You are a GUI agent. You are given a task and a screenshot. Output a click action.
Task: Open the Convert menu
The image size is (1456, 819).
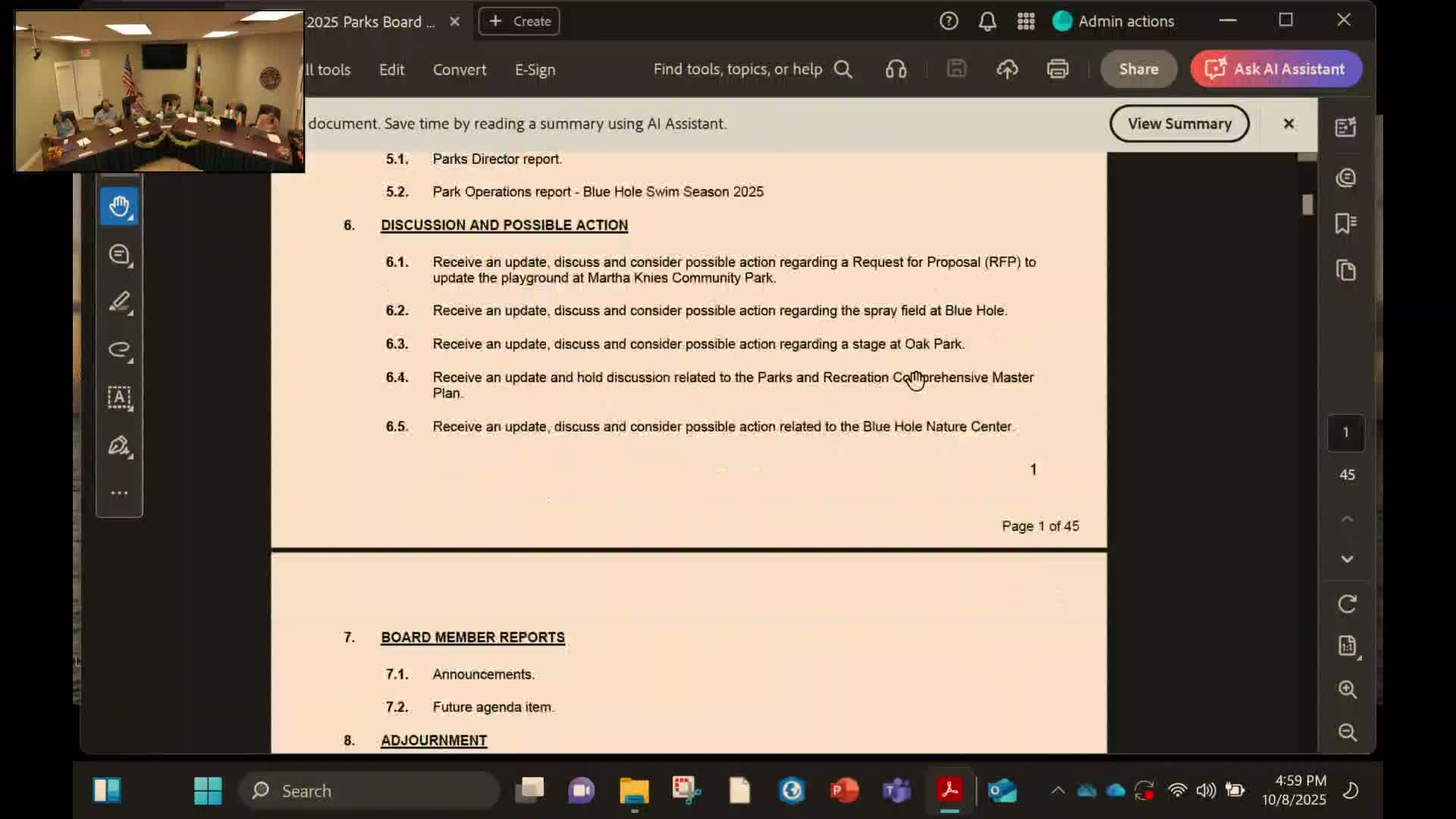pos(459,70)
